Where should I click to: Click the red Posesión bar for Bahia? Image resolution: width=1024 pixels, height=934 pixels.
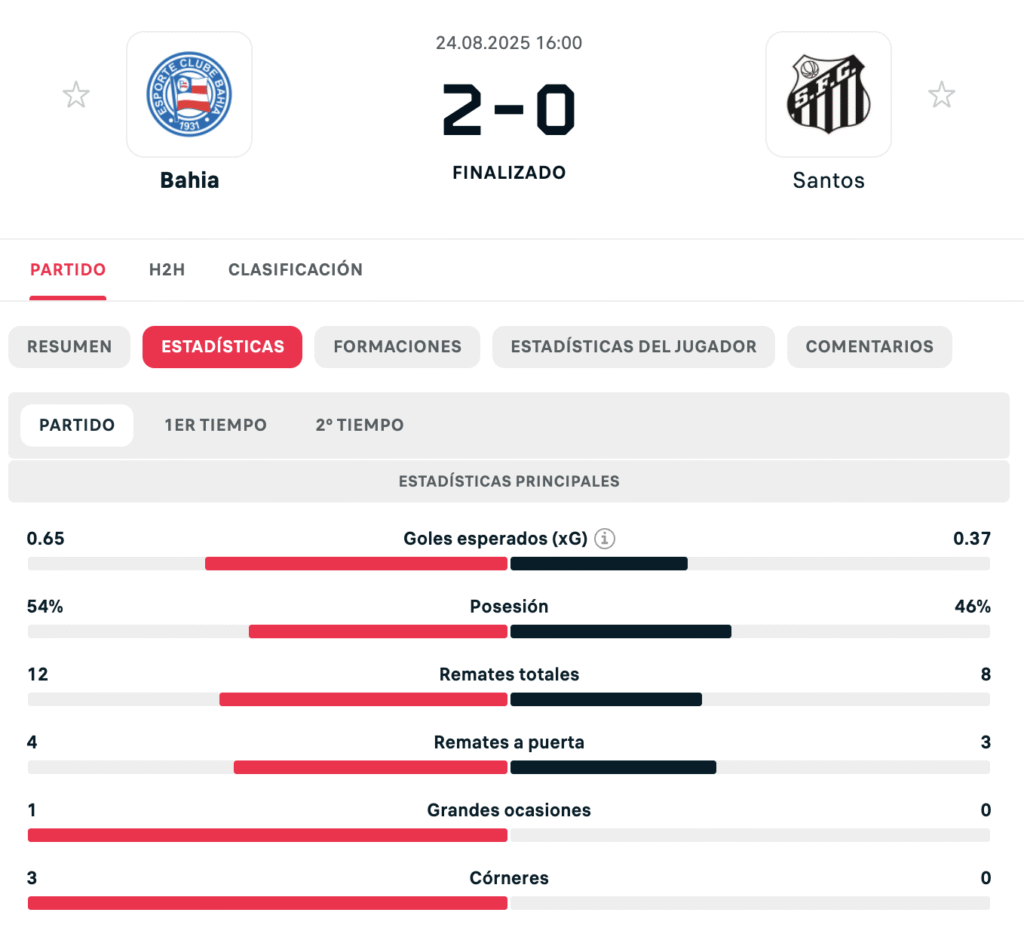[x=378, y=632]
